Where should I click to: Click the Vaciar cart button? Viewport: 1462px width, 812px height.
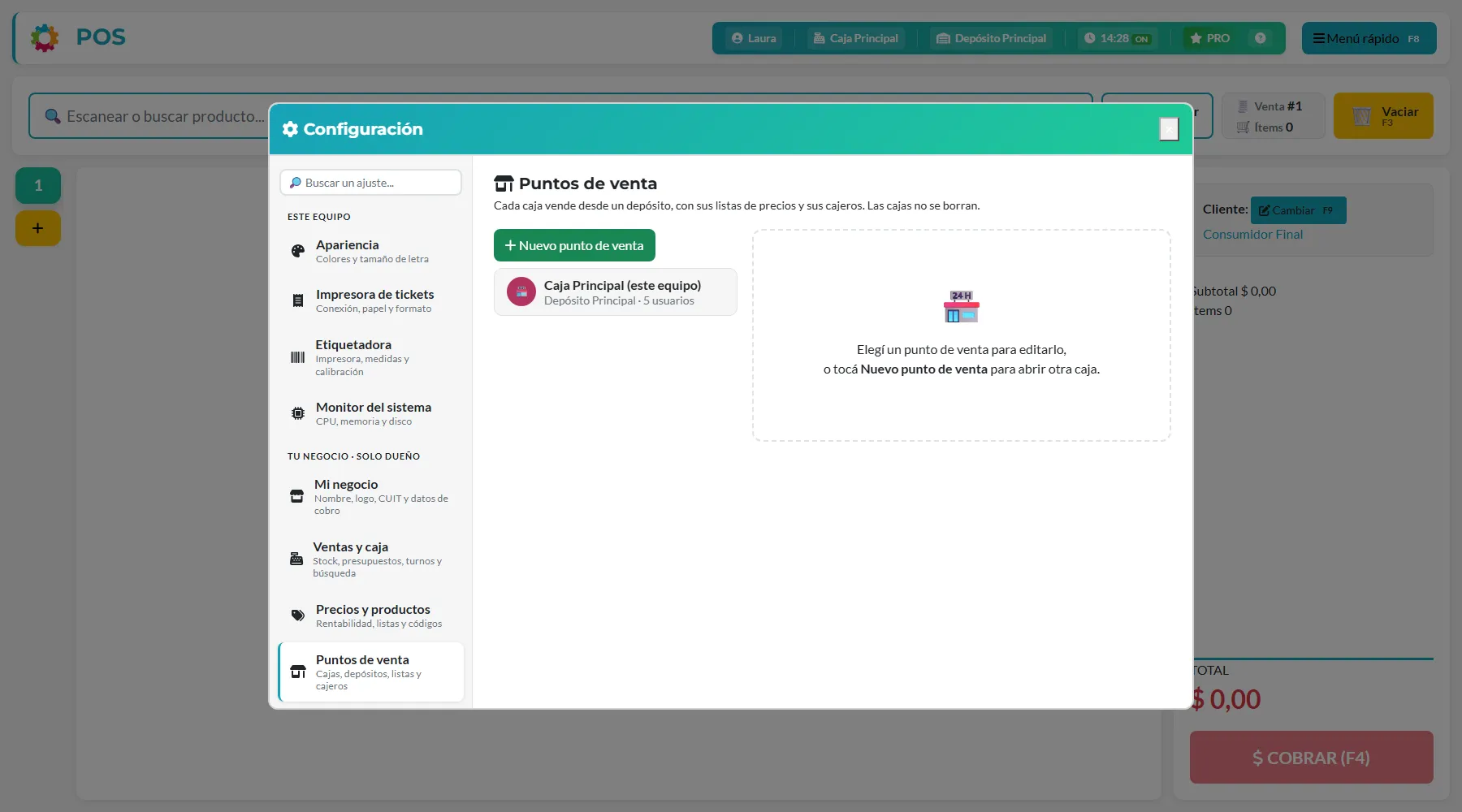tap(1383, 116)
